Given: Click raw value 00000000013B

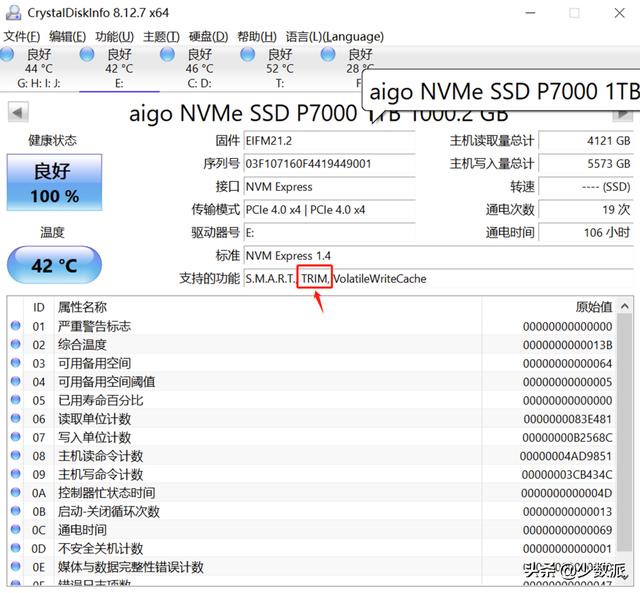Looking at the screenshot, I should [x=567, y=345].
